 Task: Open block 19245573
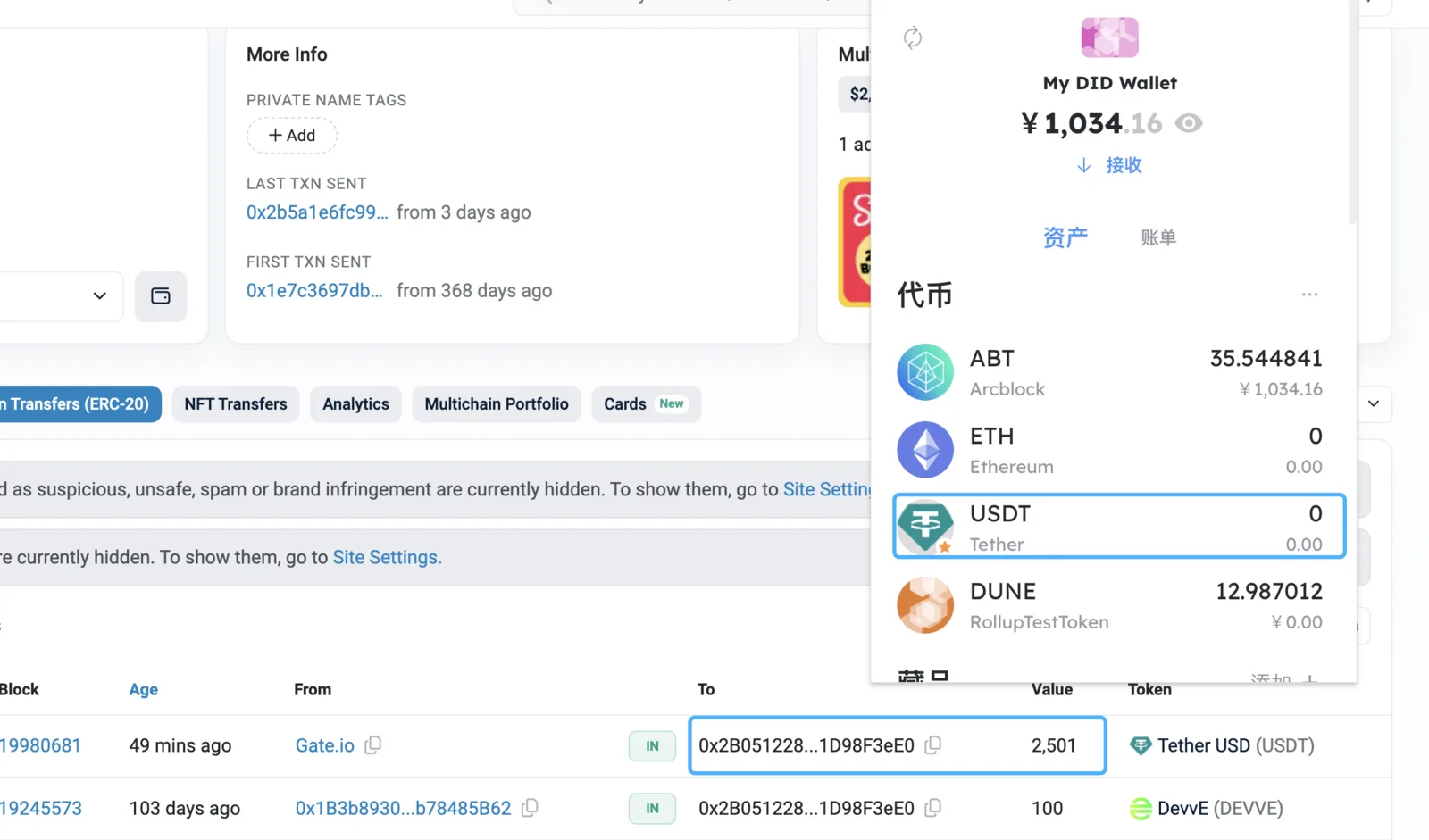pos(41,809)
